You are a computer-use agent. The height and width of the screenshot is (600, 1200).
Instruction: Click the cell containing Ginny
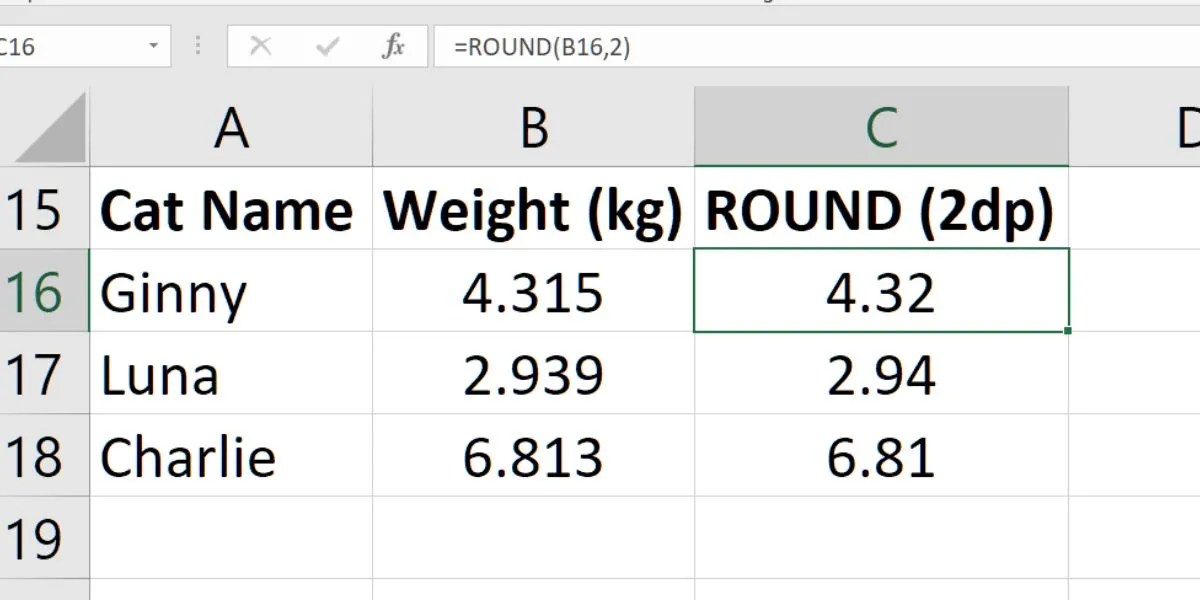click(x=230, y=292)
